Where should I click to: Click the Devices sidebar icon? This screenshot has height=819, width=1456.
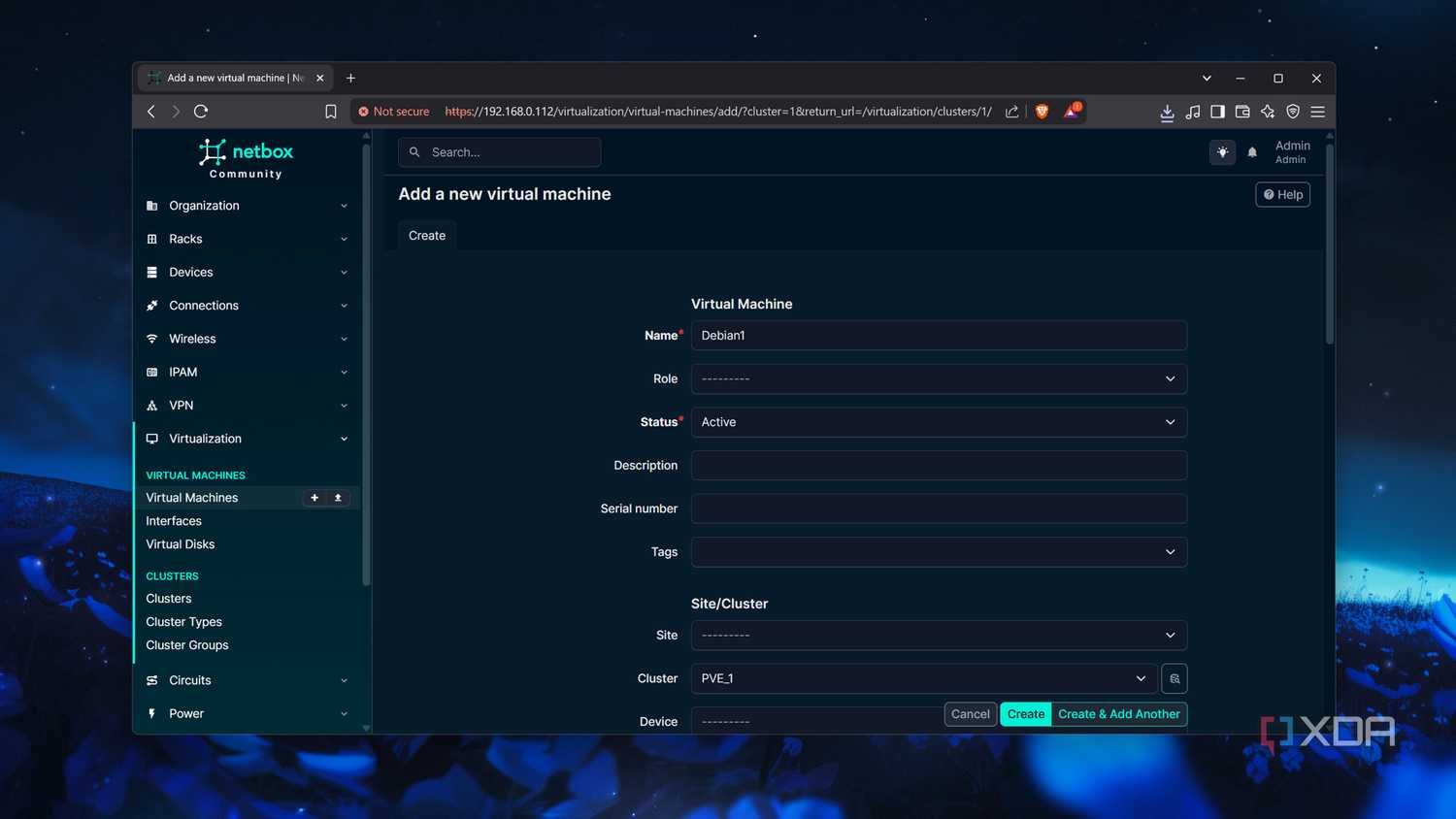coord(151,272)
